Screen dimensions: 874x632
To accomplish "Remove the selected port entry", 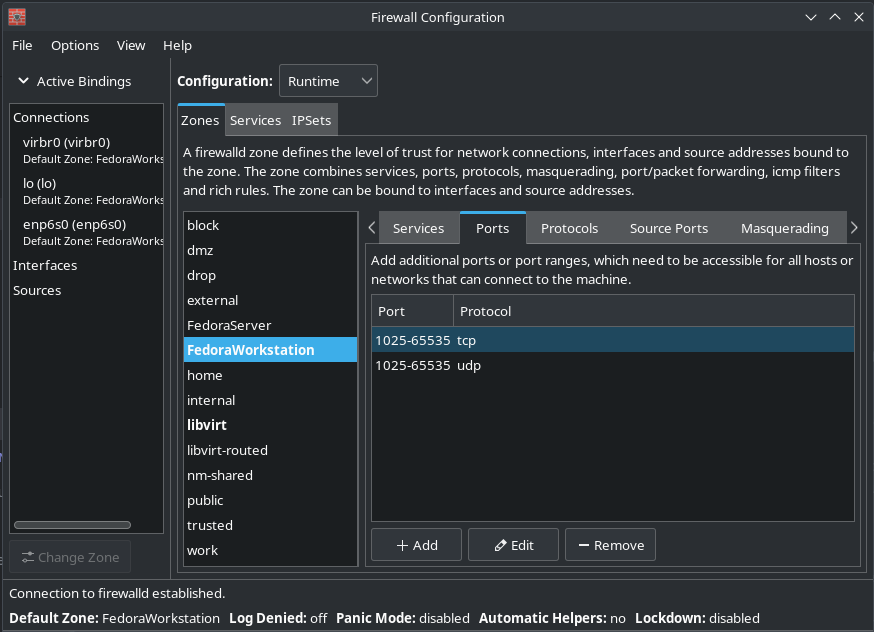I will click(x=610, y=545).
